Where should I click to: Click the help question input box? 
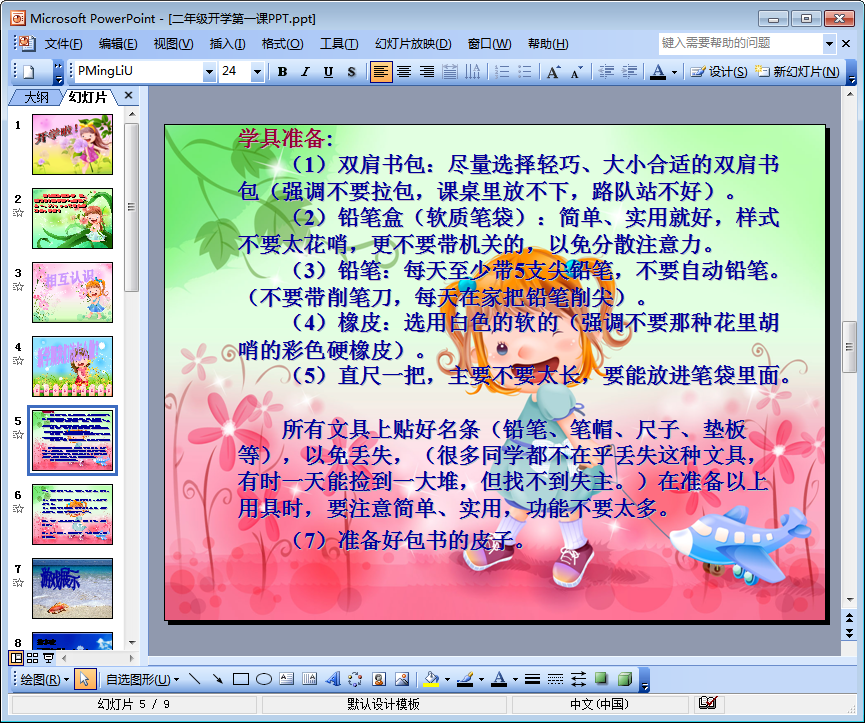point(740,43)
